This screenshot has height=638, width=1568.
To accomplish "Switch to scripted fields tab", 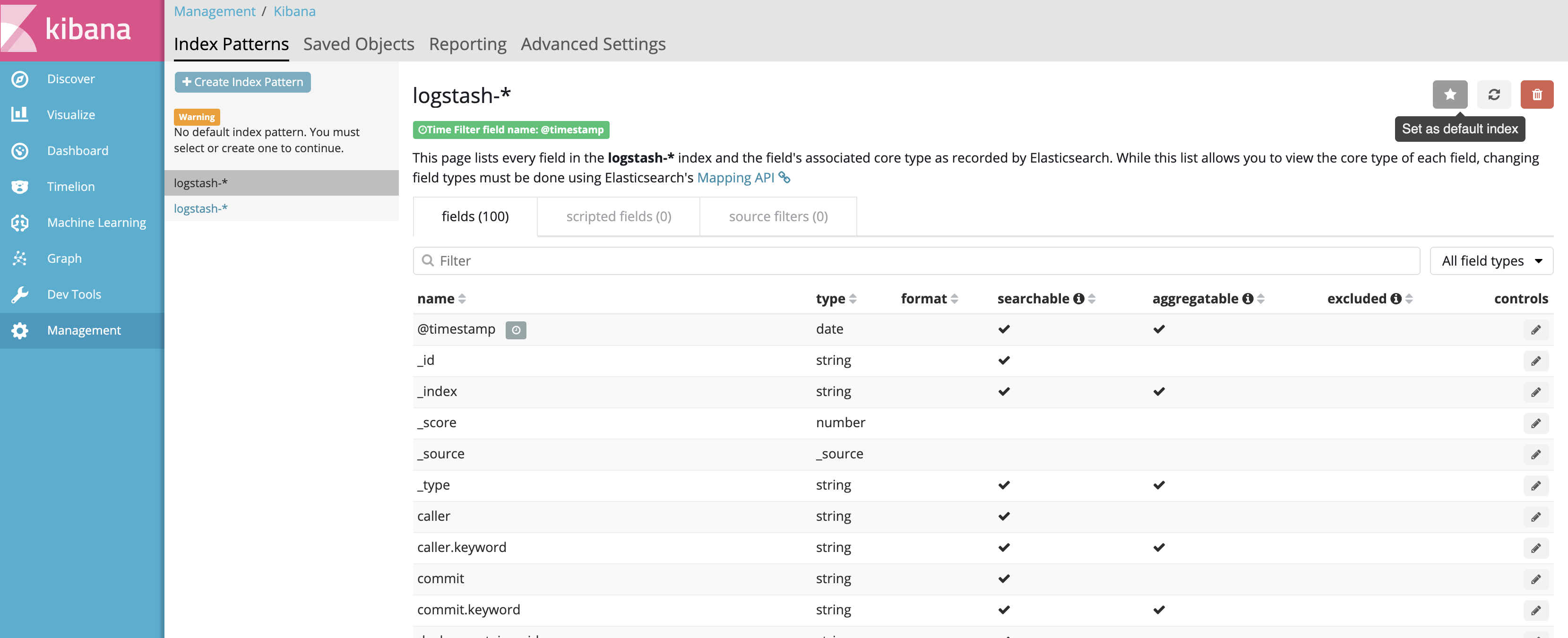I will click(618, 216).
